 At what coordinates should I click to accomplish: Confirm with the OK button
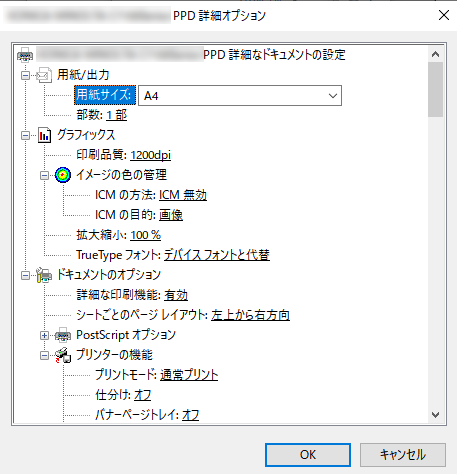point(308,455)
